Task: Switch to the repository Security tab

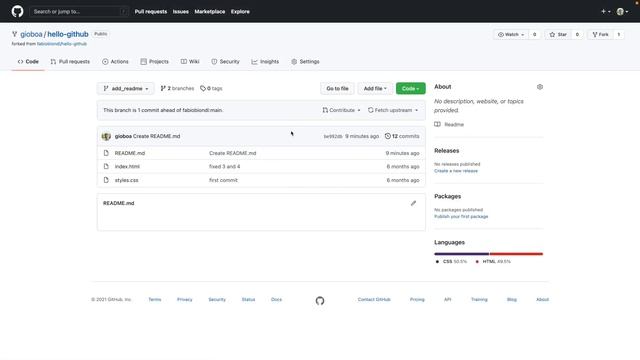Action: [225, 62]
